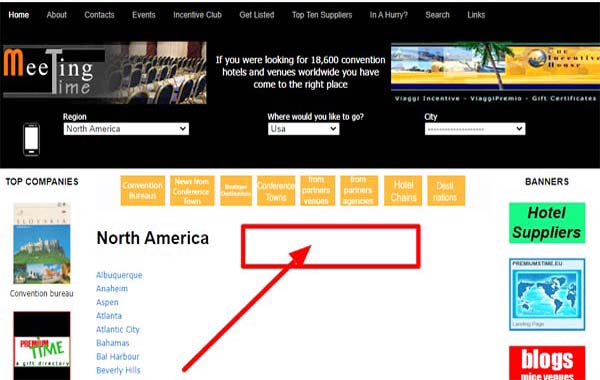Viewport: 600px width, 380px height.
Task: Expand the City dropdown
Action: [x=474, y=129]
